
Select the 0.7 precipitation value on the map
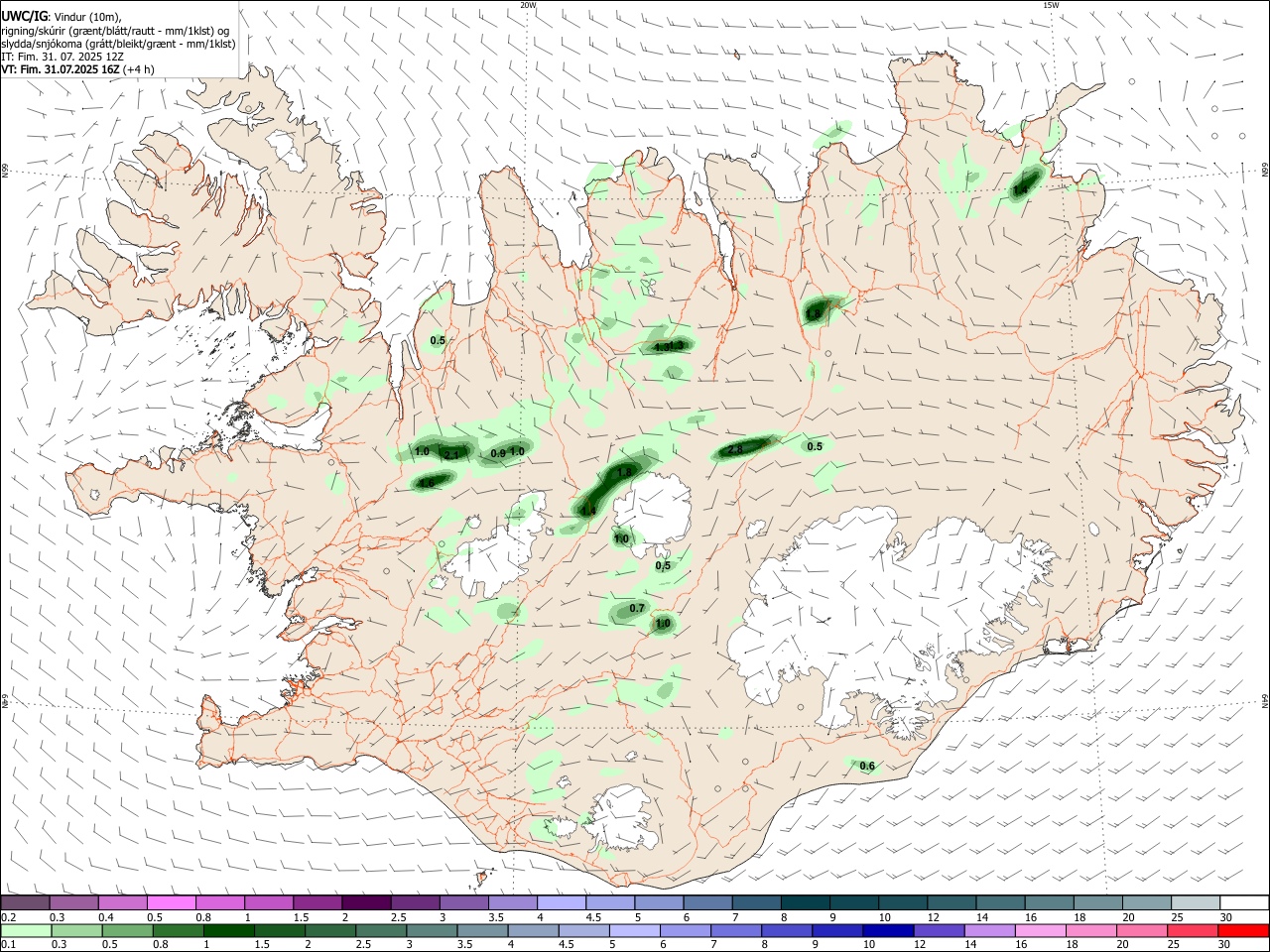click(637, 609)
